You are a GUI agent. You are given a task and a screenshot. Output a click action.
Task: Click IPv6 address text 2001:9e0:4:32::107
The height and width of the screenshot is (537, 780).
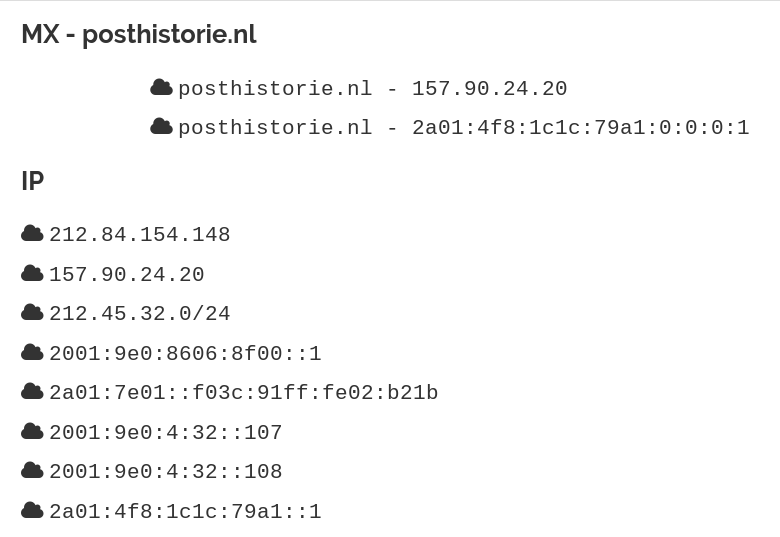[165, 433]
